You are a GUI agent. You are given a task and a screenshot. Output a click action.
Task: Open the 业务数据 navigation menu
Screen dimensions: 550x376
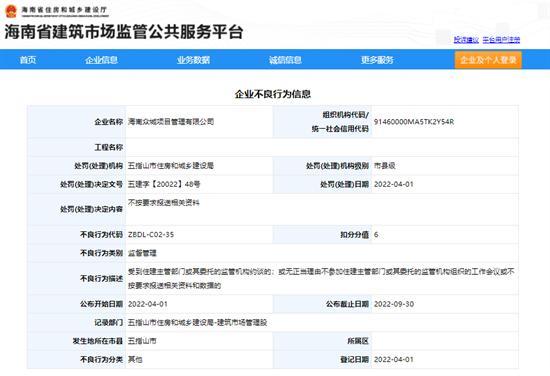pyautogui.click(x=193, y=60)
